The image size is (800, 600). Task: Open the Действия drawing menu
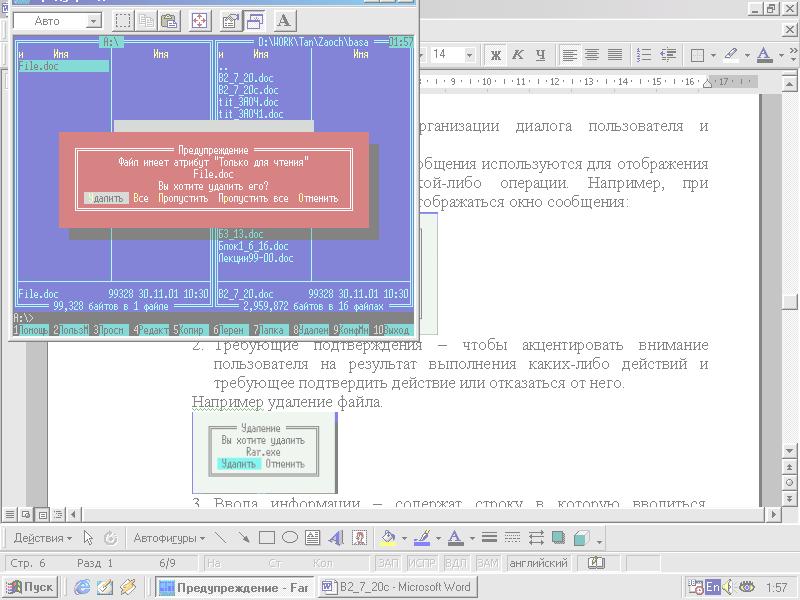pyautogui.click(x=43, y=538)
